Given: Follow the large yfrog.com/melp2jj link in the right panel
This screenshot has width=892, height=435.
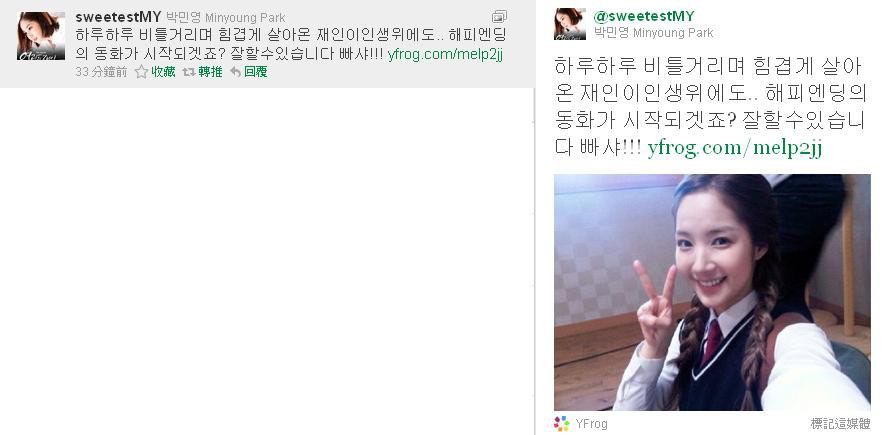Looking at the screenshot, I should coord(735,148).
